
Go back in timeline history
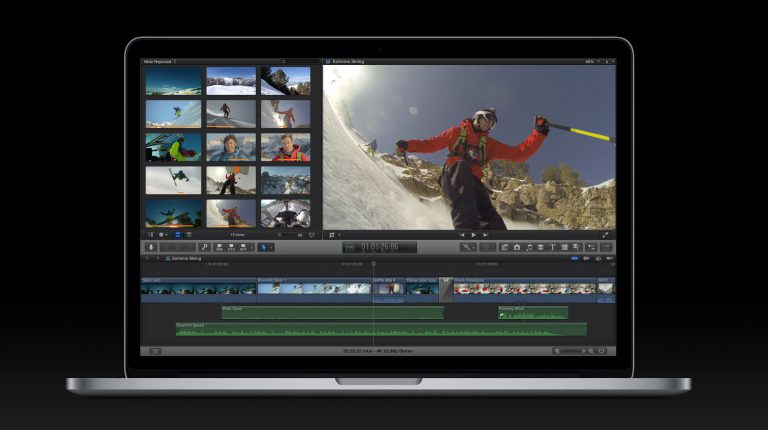tap(147, 258)
